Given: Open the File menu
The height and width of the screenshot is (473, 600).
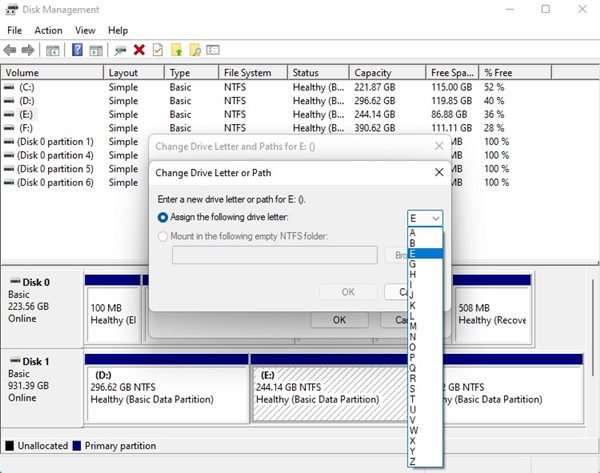Looking at the screenshot, I should click(14, 31).
